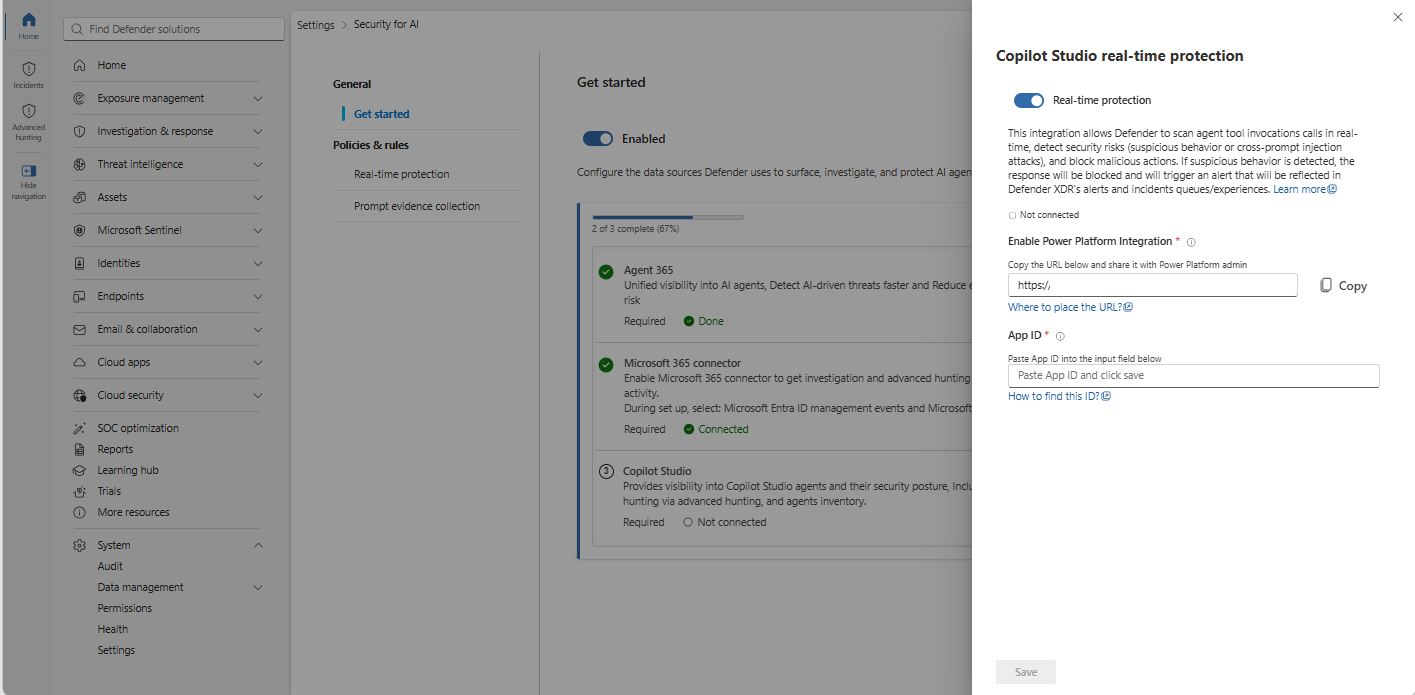Select the Microsoft 365 connector card title
This screenshot has width=1415, height=695.
682,363
